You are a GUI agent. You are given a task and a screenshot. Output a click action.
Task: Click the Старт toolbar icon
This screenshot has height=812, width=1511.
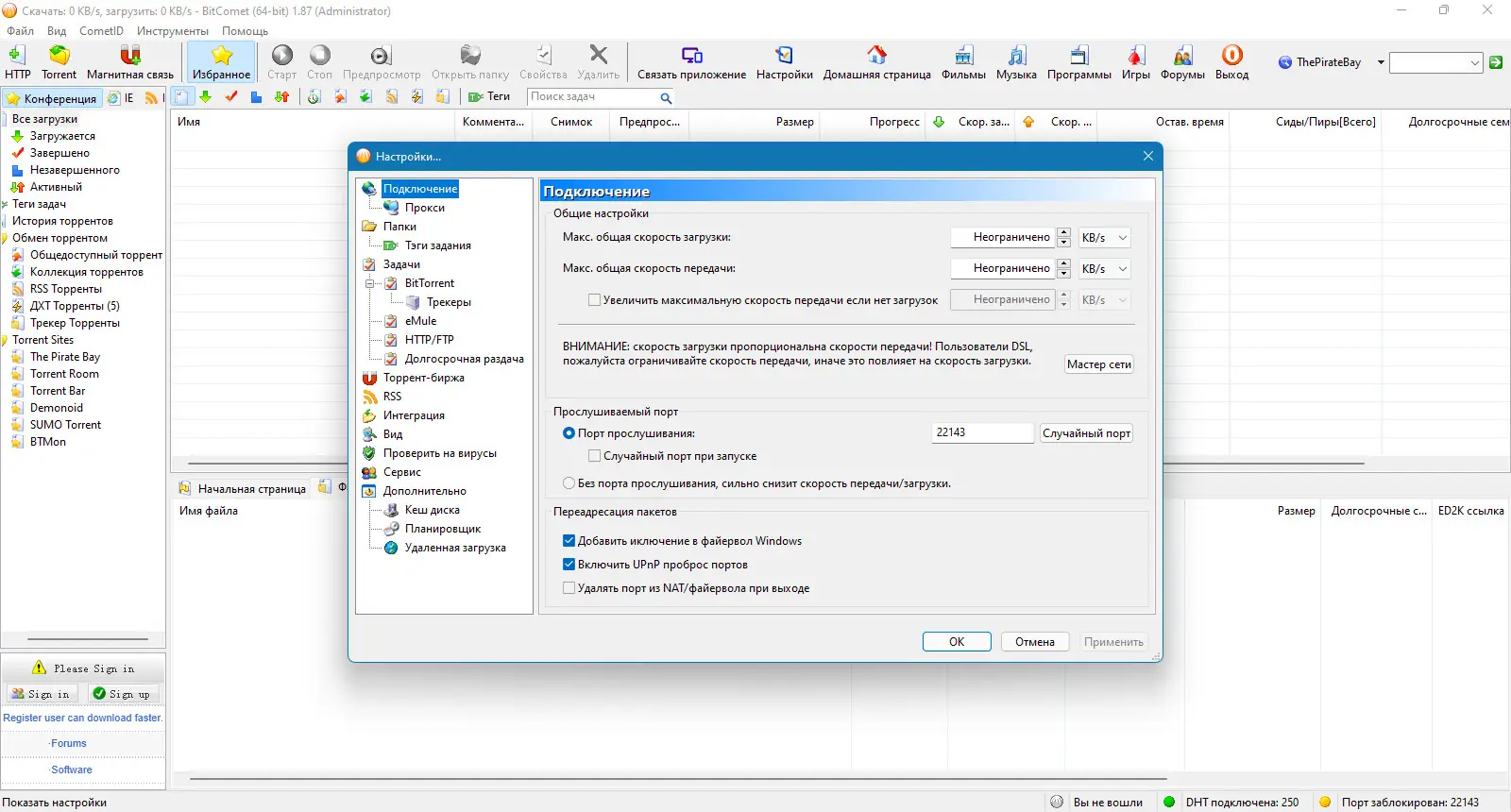pyautogui.click(x=281, y=62)
